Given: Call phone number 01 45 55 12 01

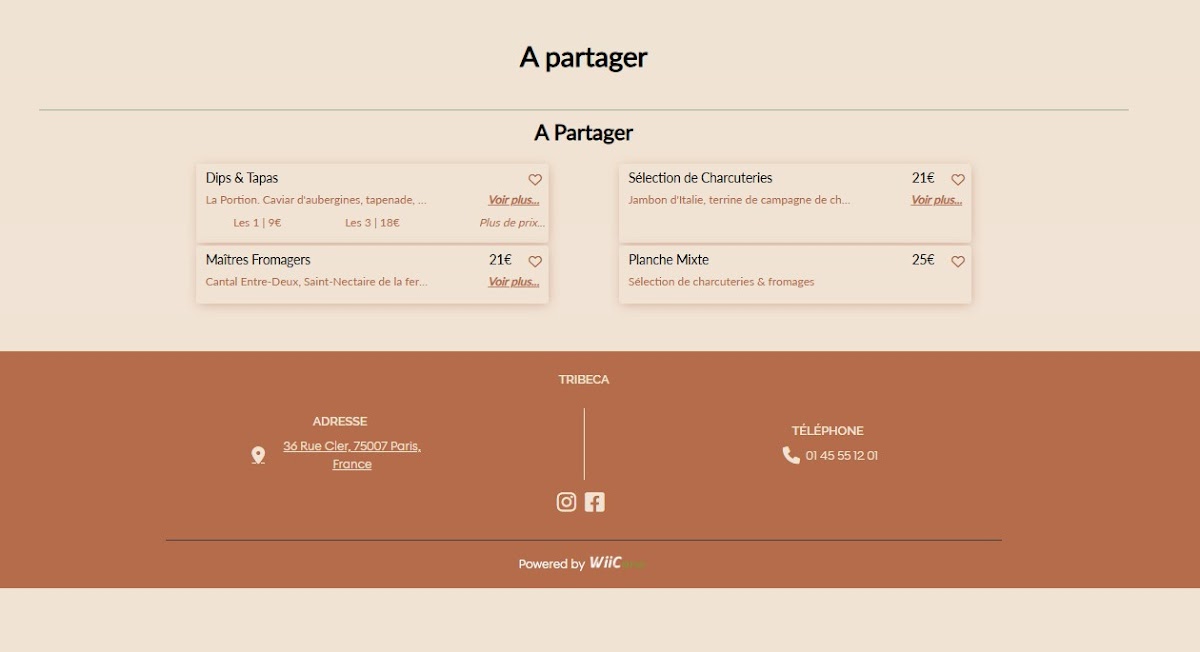Looking at the screenshot, I should (x=842, y=456).
